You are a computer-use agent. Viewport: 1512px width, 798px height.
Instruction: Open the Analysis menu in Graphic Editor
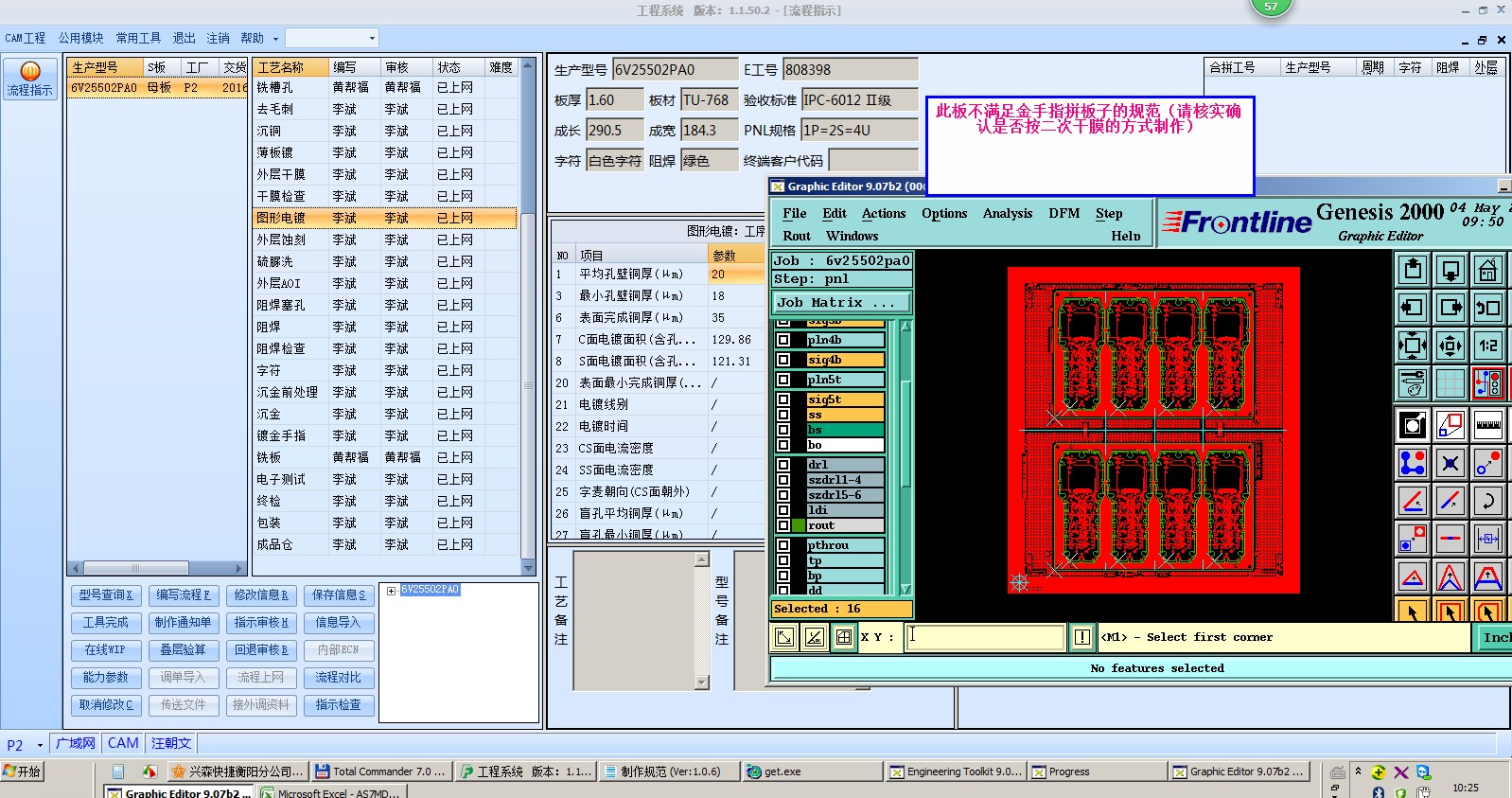click(x=1008, y=214)
